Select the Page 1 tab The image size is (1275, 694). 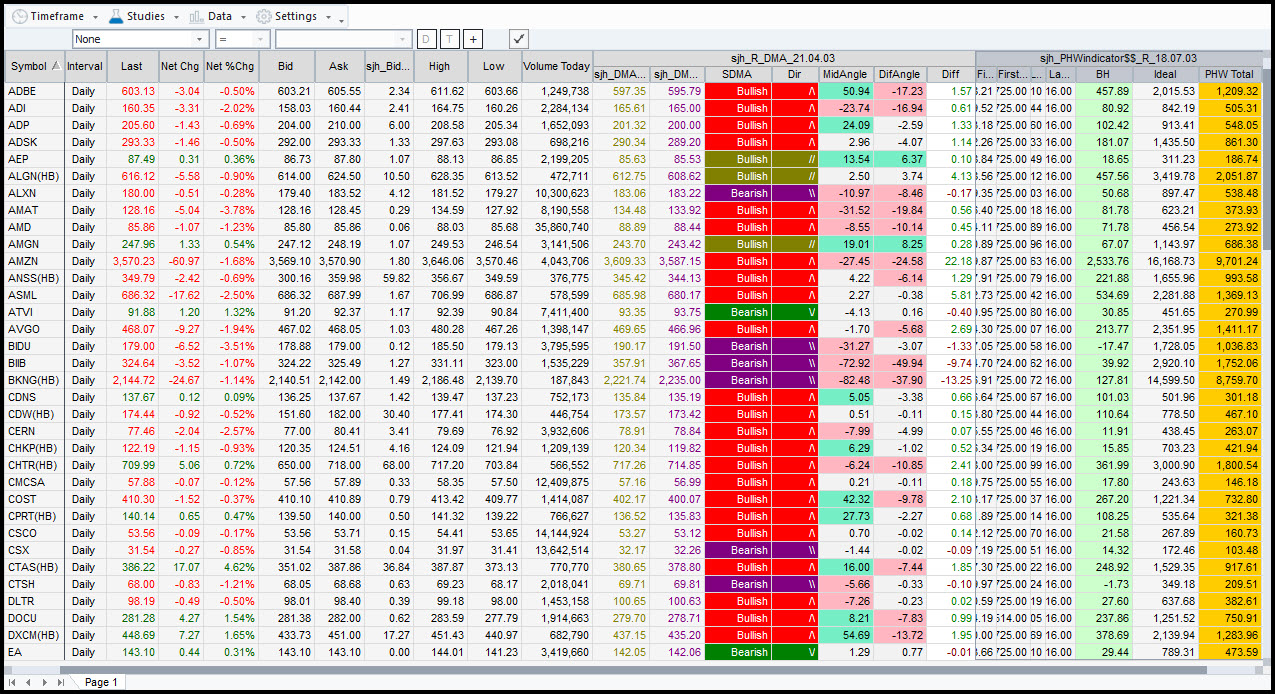click(x=100, y=682)
